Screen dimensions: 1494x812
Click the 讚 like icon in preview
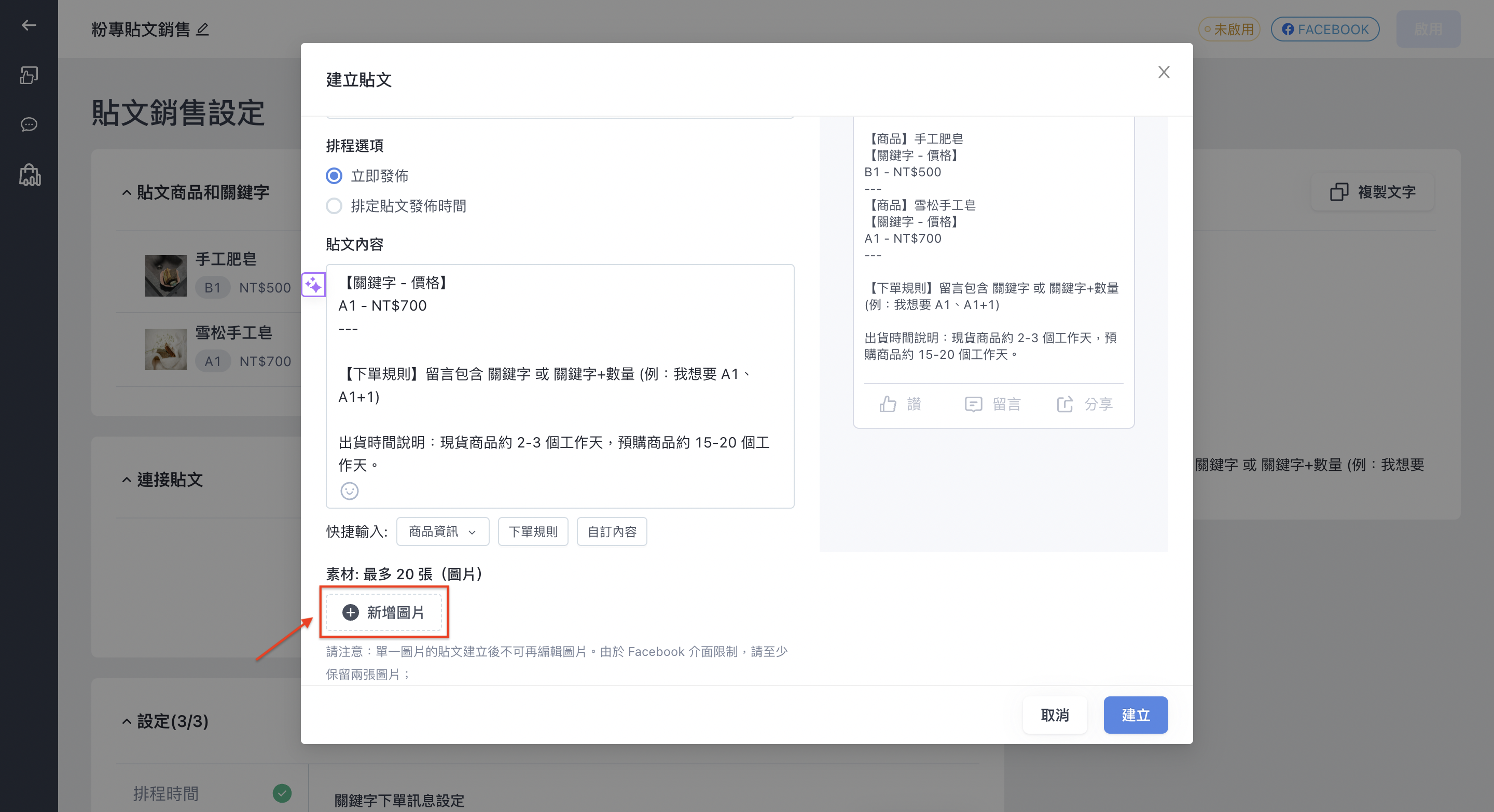pyautogui.click(x=888, y=404)
